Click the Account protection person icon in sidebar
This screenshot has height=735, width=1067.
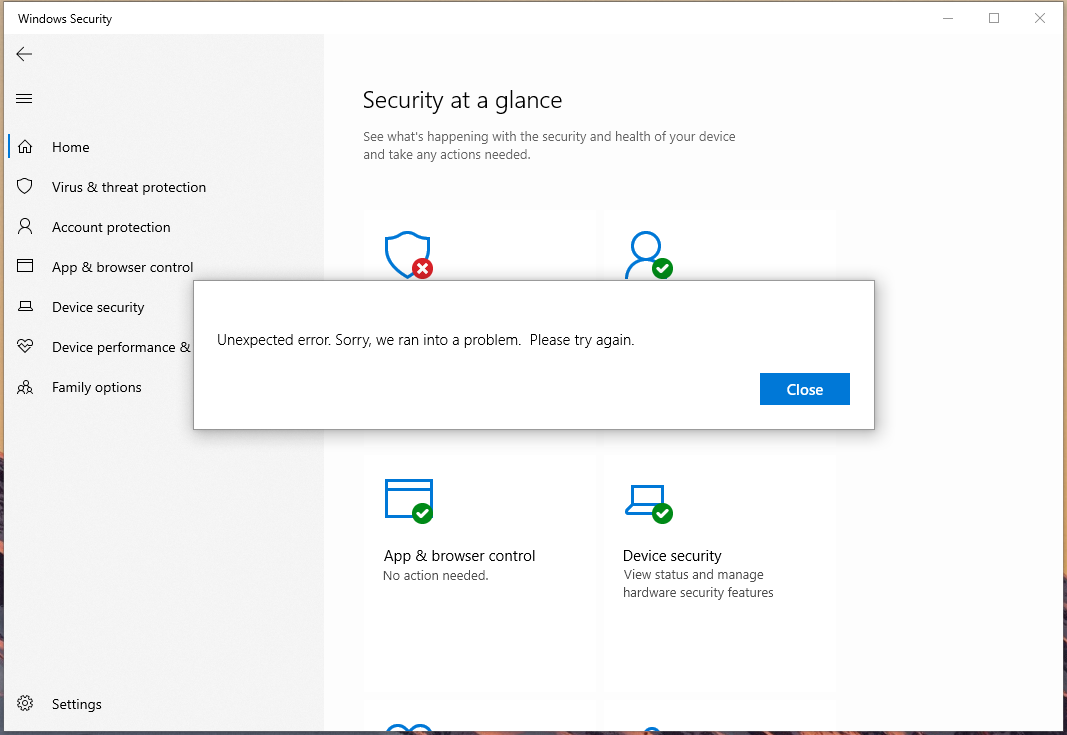(x=25, y=227)
